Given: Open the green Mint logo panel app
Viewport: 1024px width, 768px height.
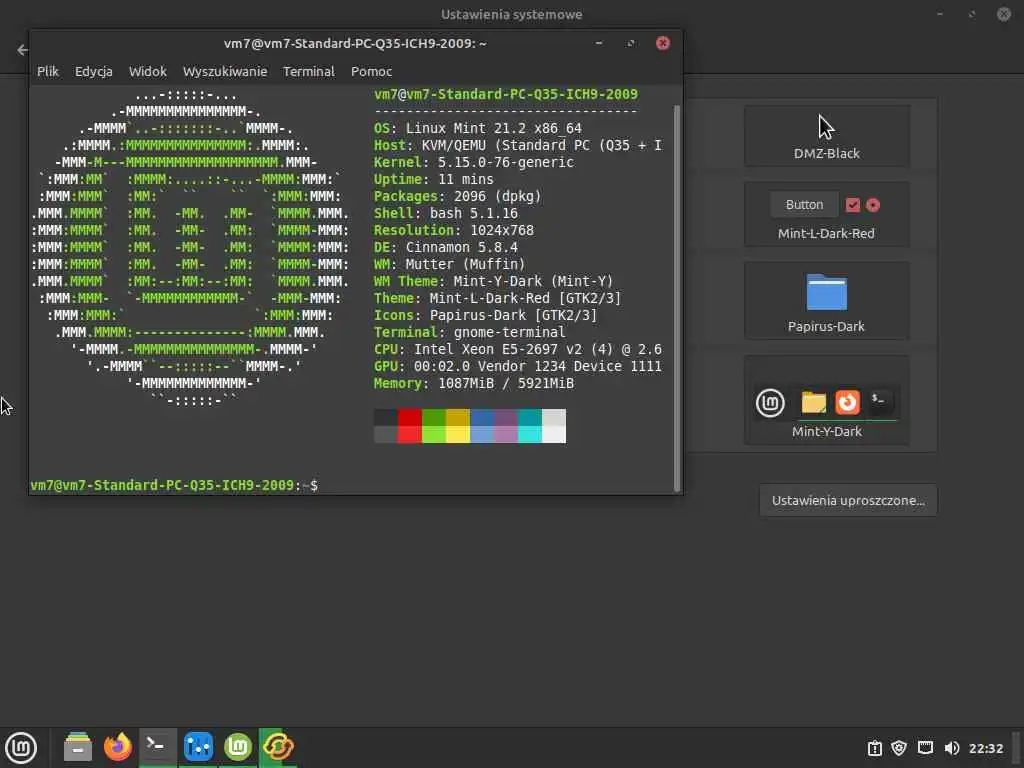Looking at the screenshot, I should [238, 746].
